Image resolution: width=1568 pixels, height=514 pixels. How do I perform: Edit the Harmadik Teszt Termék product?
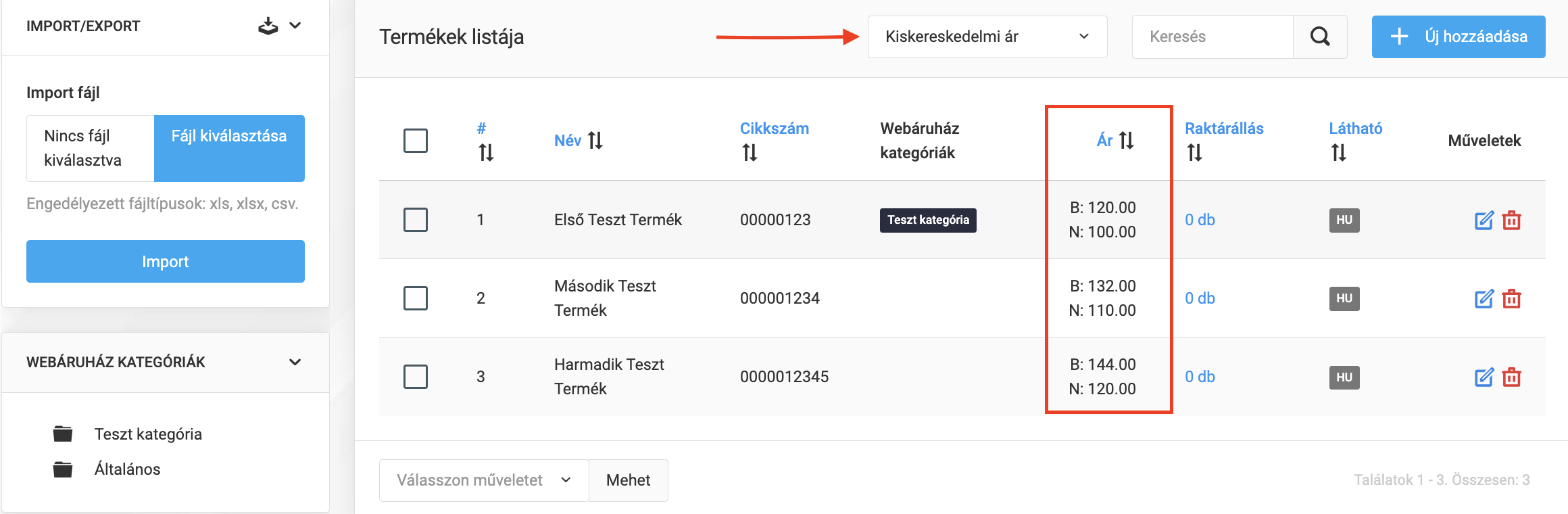click(1484, 377)
